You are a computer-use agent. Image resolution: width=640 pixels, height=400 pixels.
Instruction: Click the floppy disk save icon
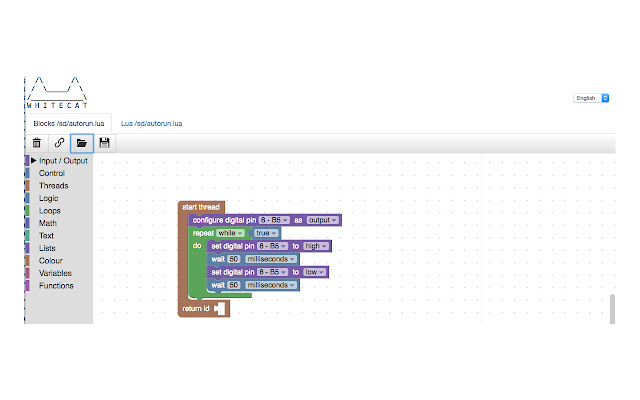pos(104,143)
